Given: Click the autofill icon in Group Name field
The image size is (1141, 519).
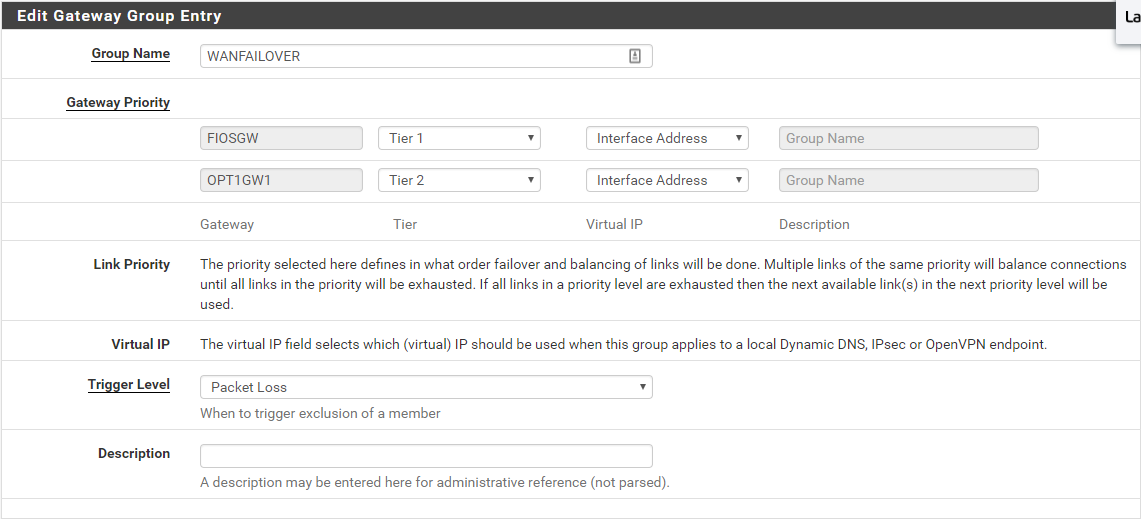Looking at the screenshot, I should pos(635,56).
